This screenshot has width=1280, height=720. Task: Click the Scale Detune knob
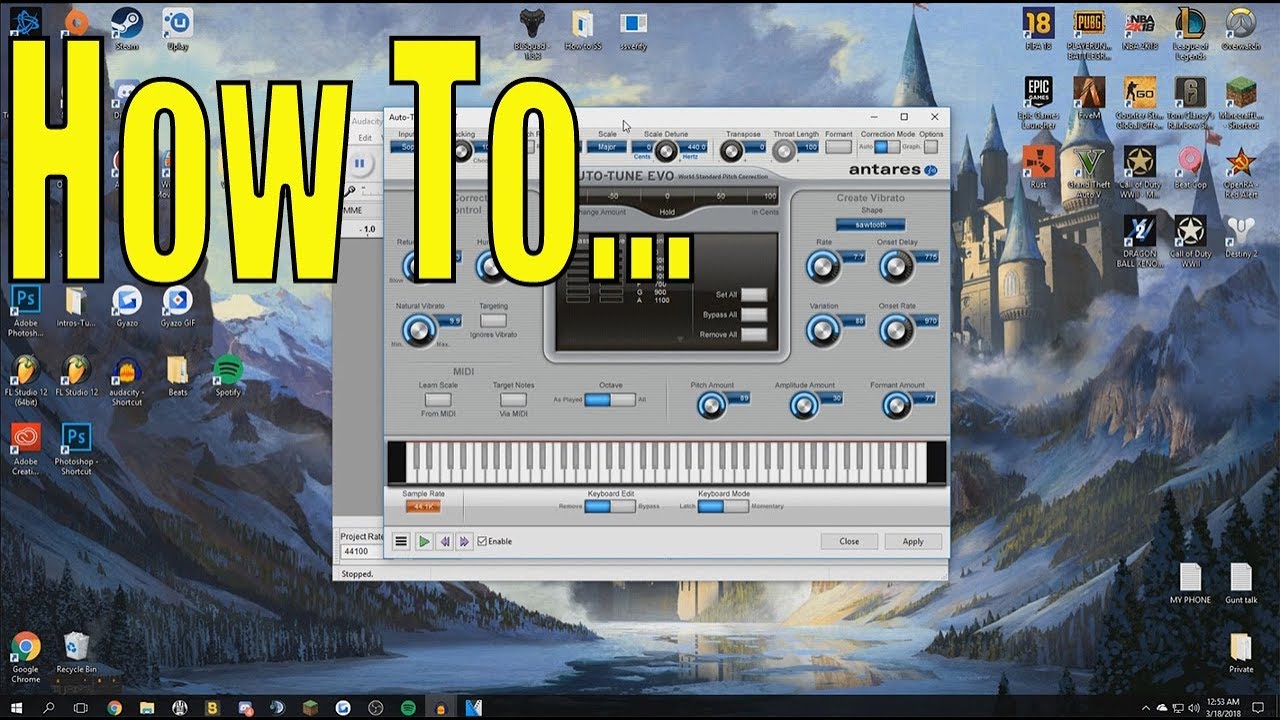(666, 151)
